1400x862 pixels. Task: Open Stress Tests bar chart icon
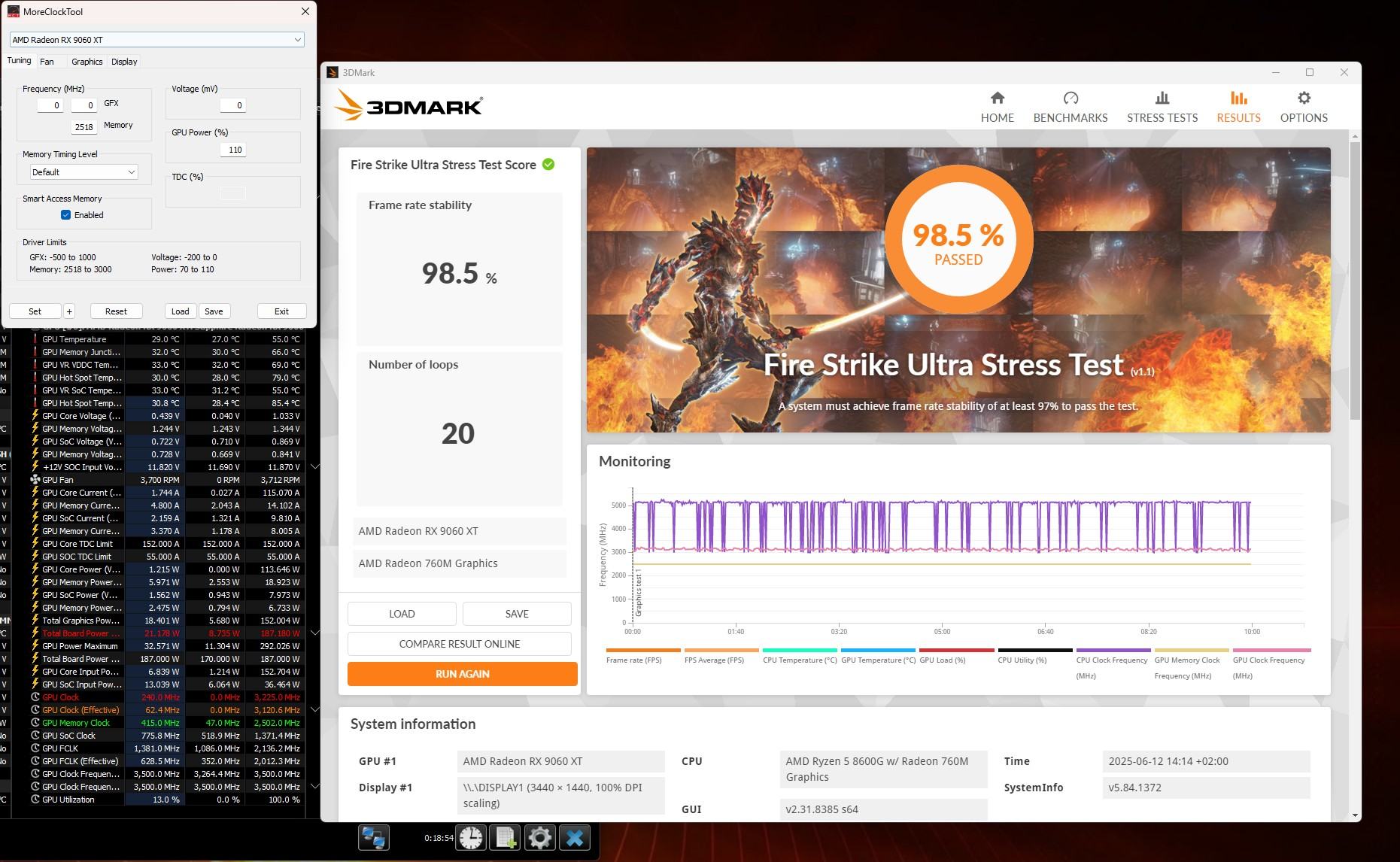[1162, 98]
